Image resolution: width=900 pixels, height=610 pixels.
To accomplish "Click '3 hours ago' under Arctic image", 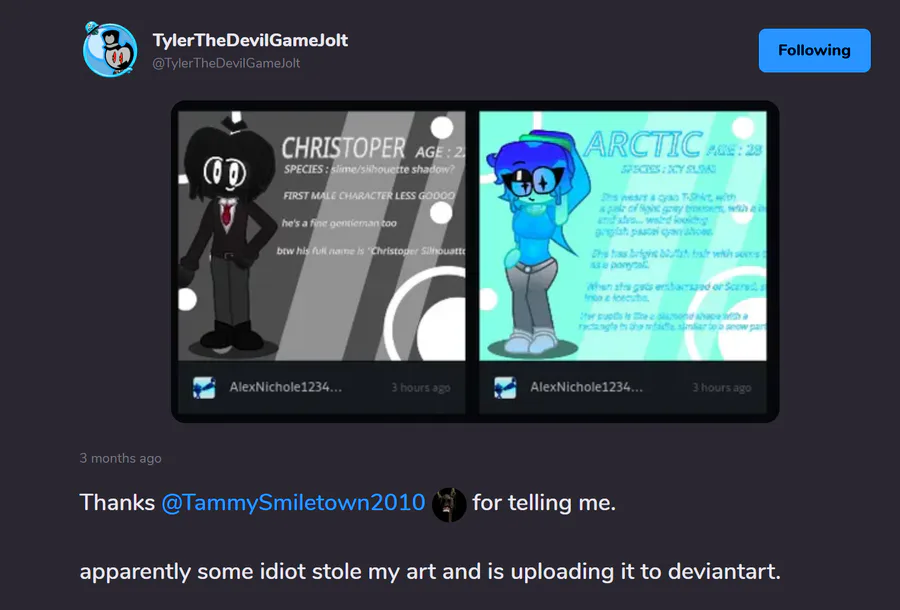I will (721, 388).
